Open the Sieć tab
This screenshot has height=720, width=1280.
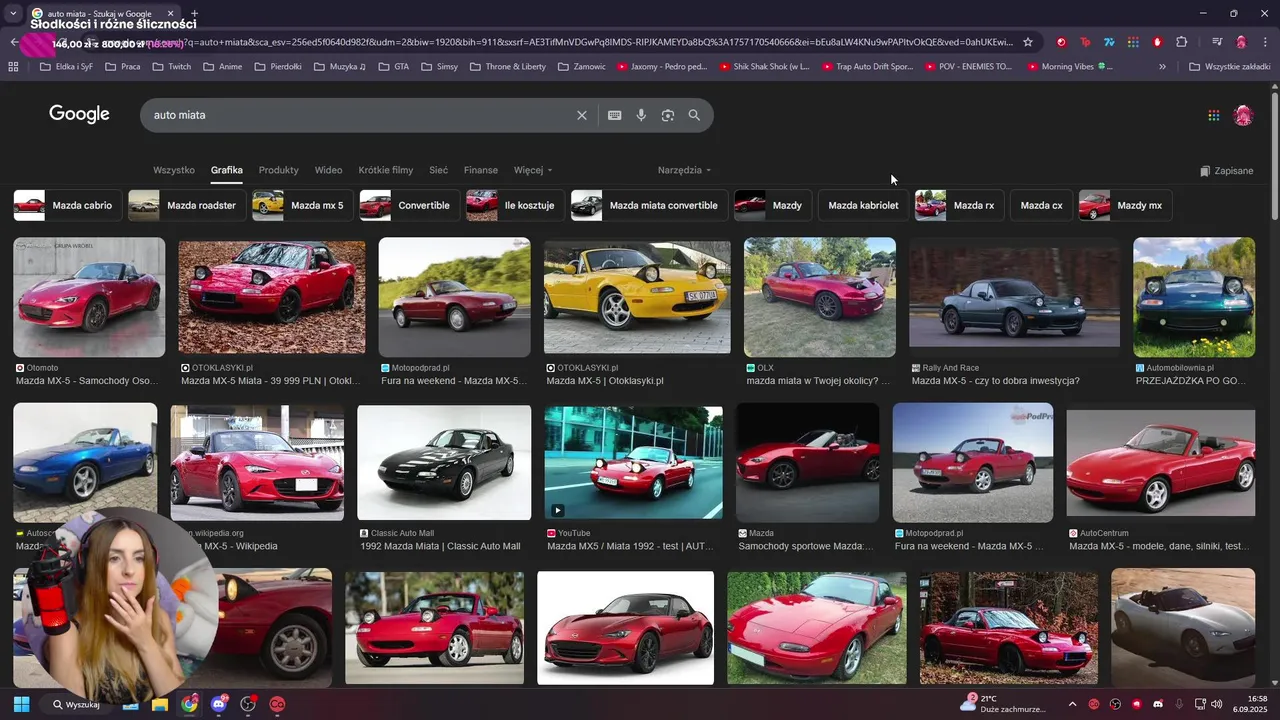click(438, 170)
